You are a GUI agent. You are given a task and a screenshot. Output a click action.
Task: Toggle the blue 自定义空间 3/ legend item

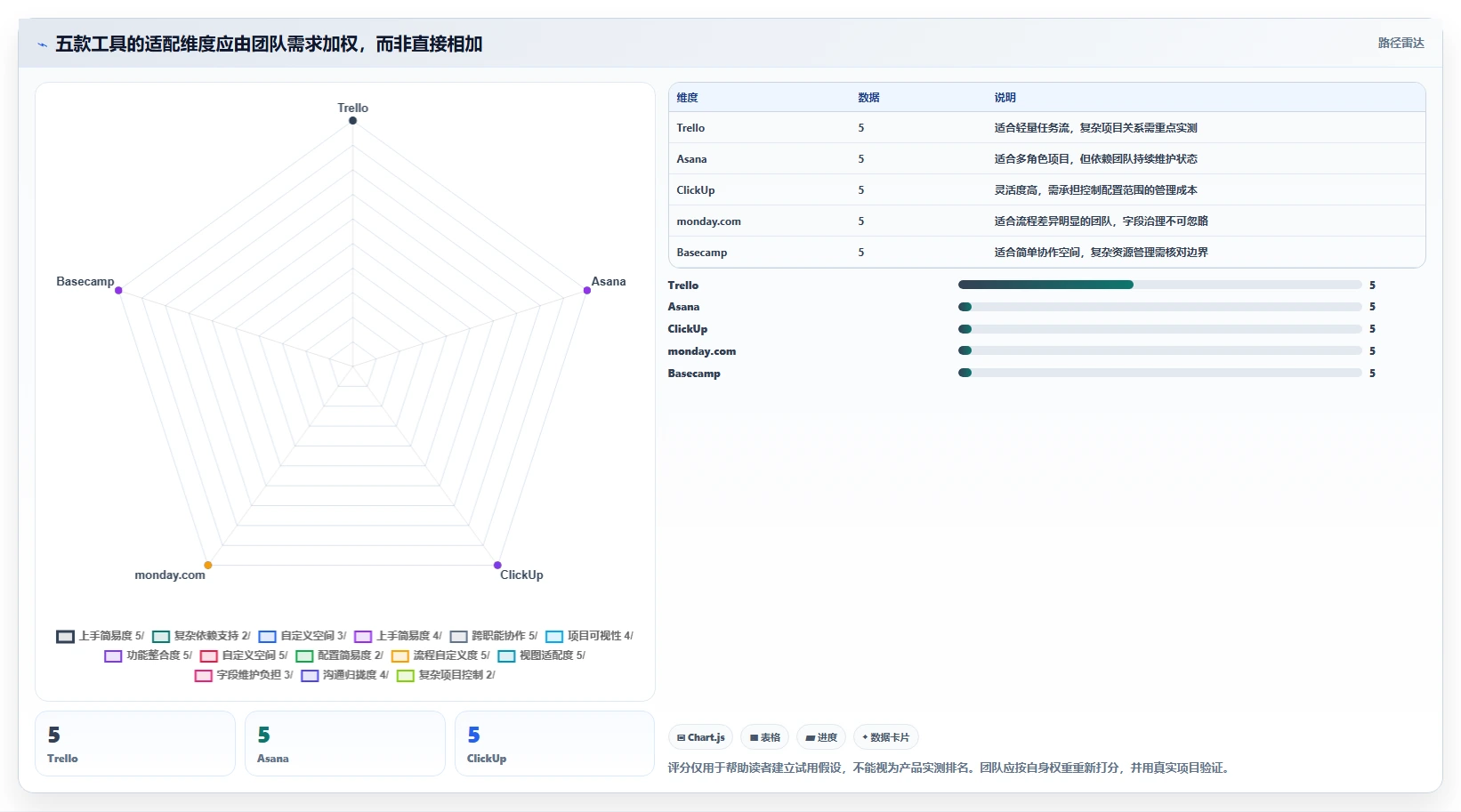coord(303,636)
